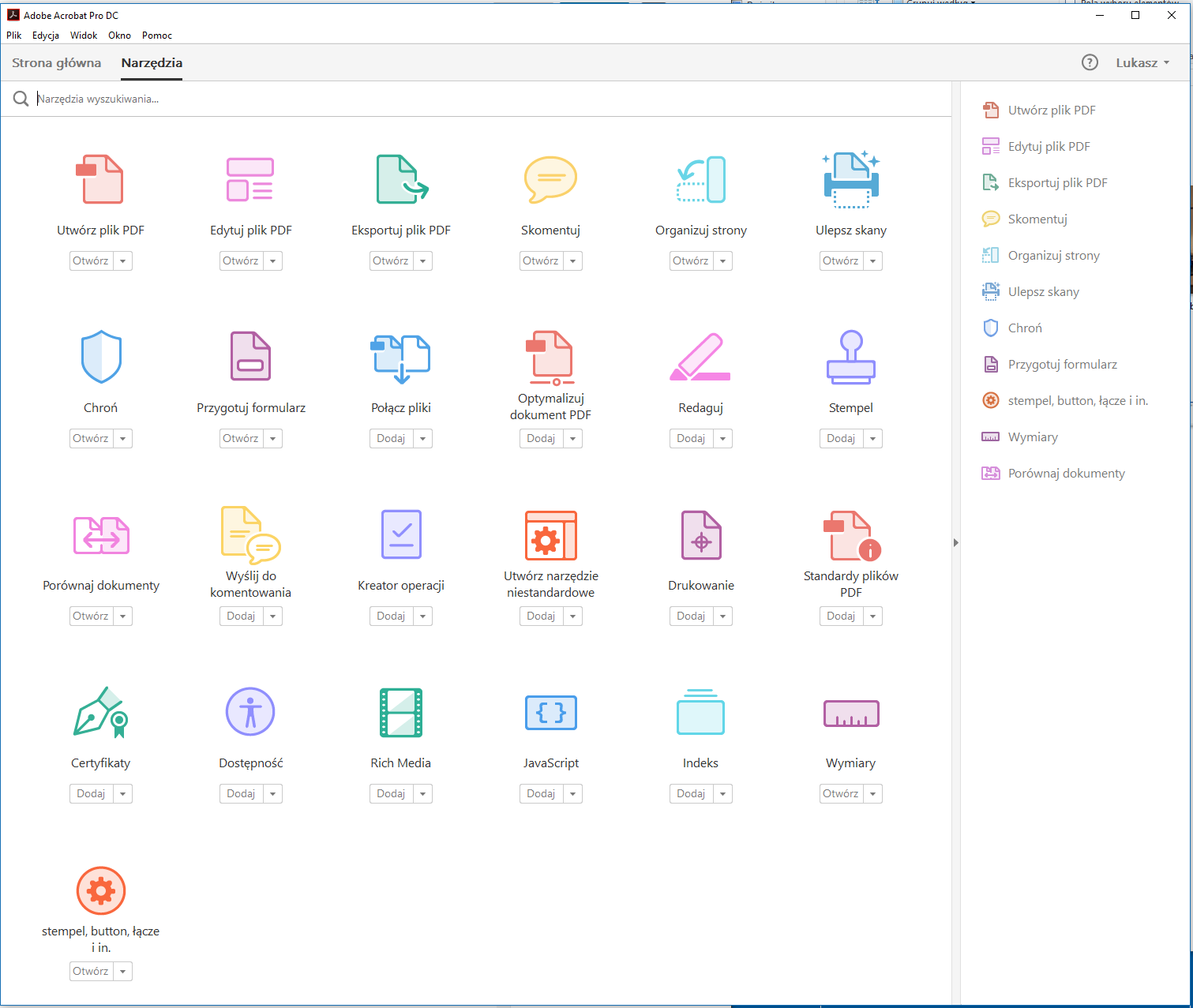Image resolution: width=1193 pixels, height=1008 pixels.
Task: Click the Rich Media film icon
Action: [401, 713]
